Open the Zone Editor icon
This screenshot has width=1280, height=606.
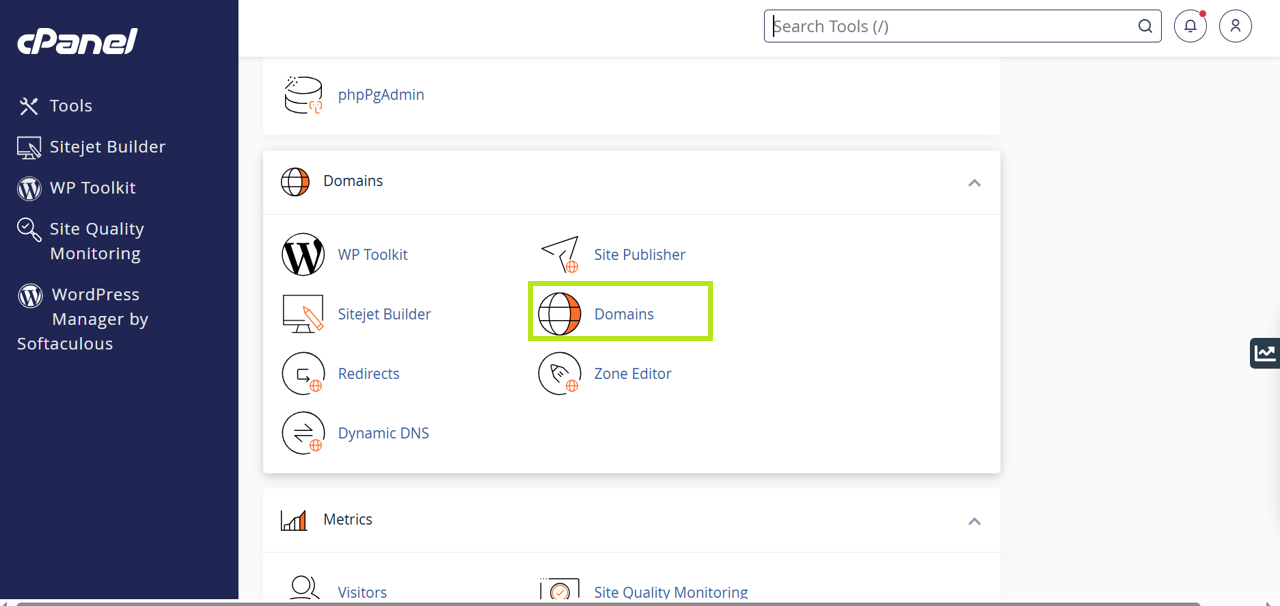coord(559,374)
